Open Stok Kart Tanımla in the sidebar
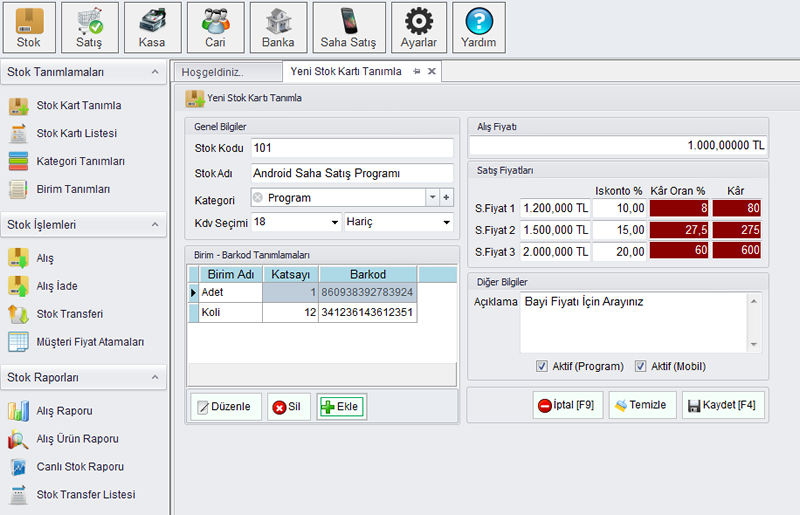This screenshot has width=800, height=515. 65,106
